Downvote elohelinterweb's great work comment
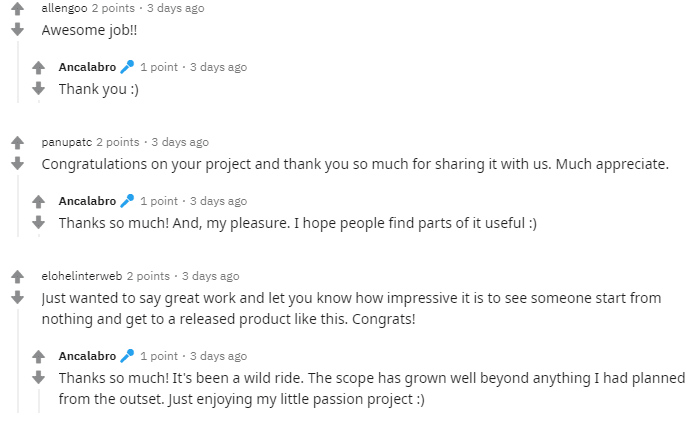 pos(17,297)
